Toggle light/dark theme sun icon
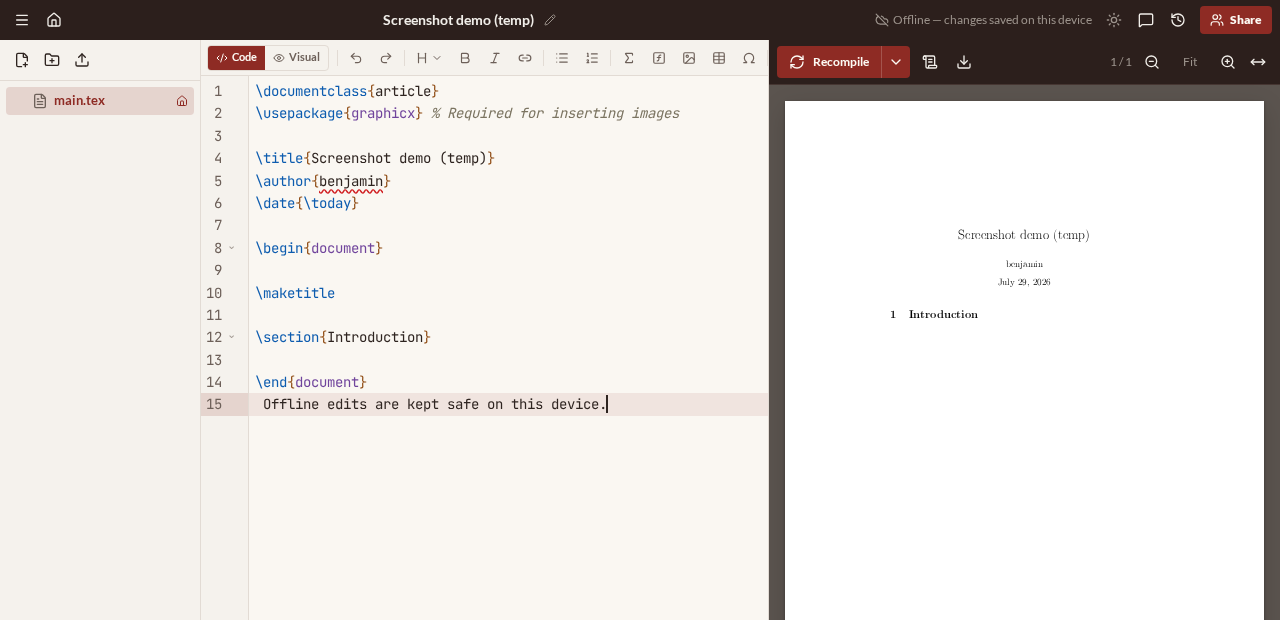 click(1114, 20)
